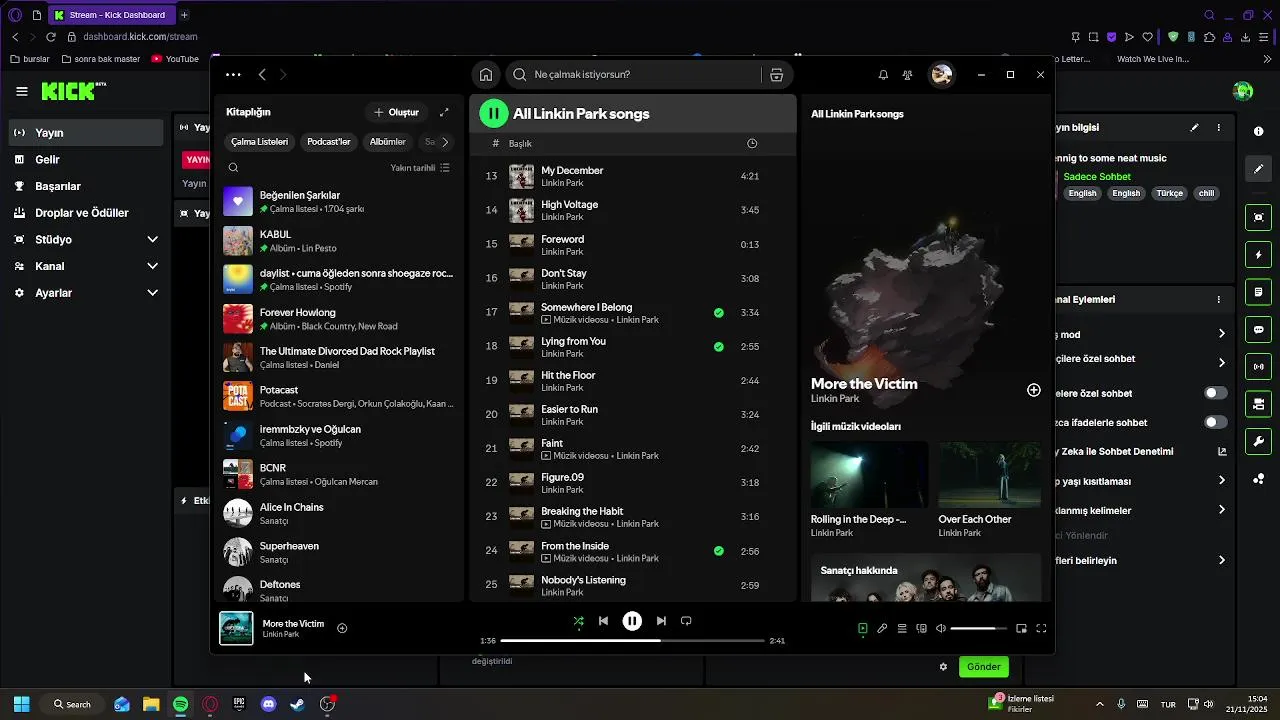Screen dimensions: 1280x720
Task: Open Rolling in the Deep video thumbnail
Action: (869, 475)
